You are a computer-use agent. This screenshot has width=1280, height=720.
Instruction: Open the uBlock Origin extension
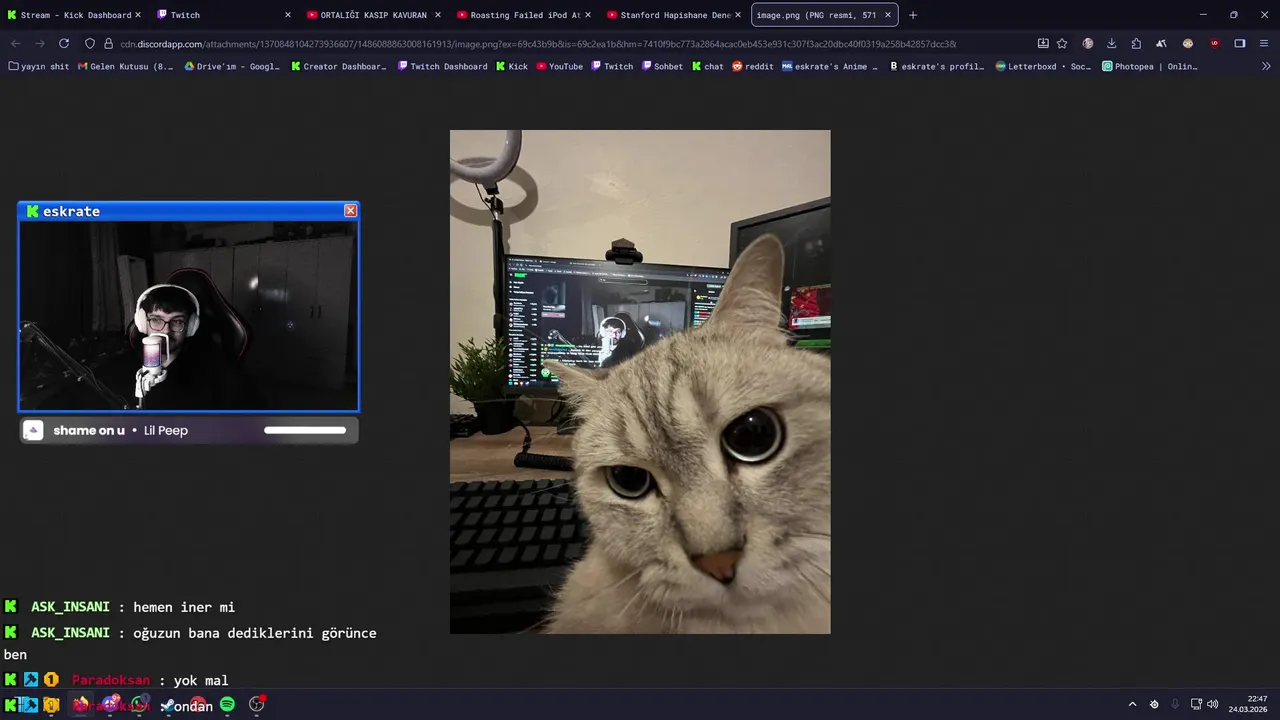pos(1214,44)
